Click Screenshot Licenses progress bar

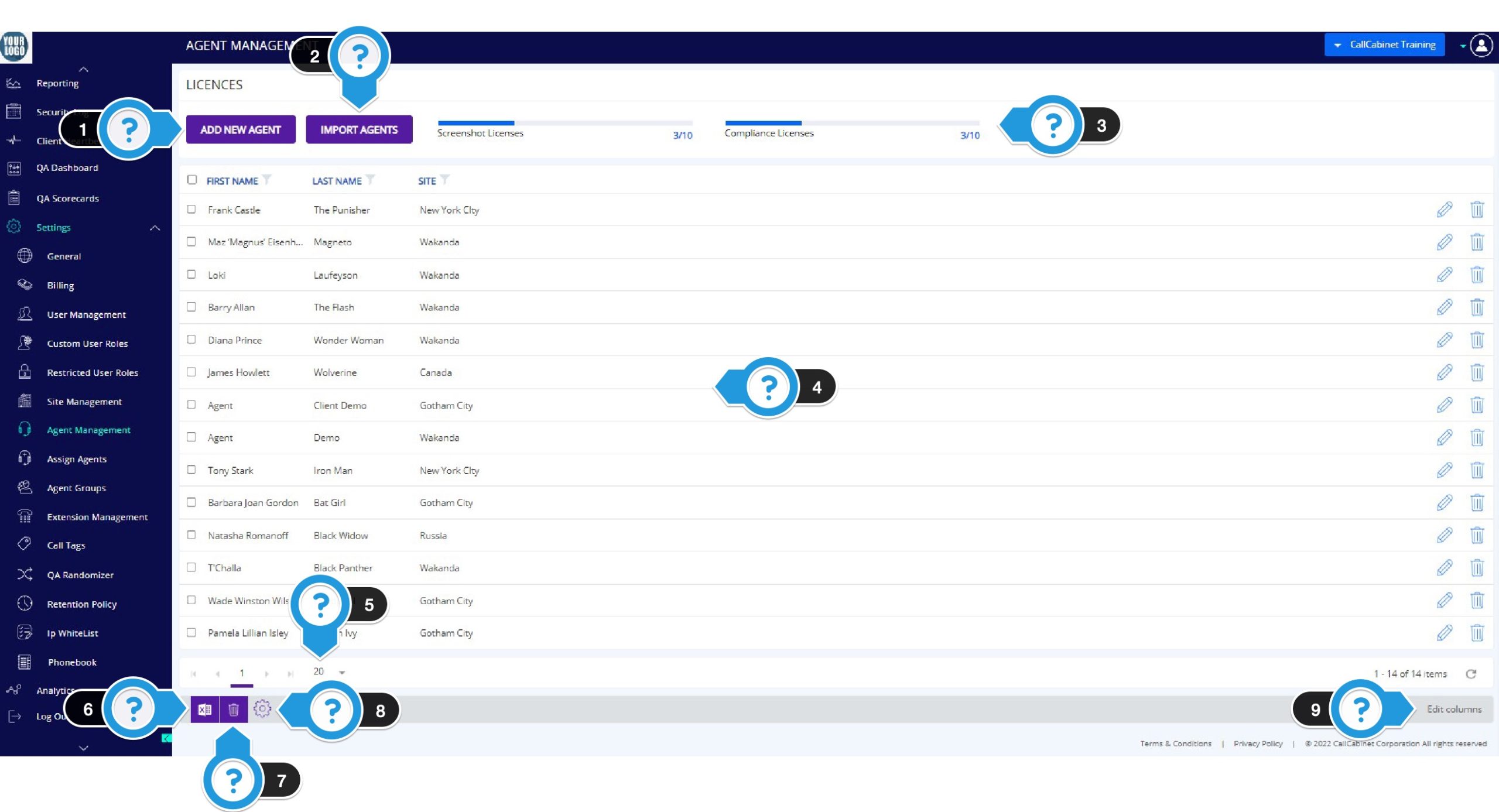point(565,123)
